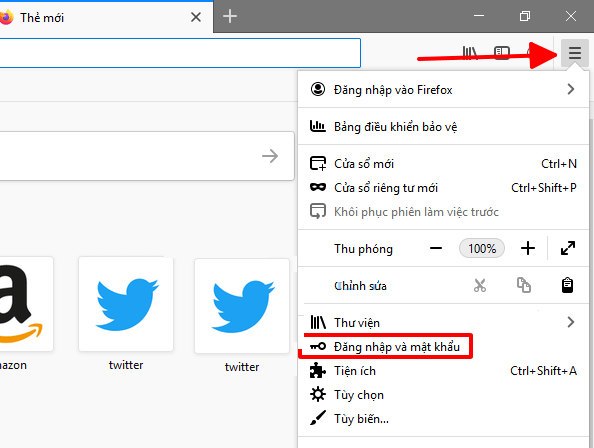Click the page search box

click(x=147, y=156)
